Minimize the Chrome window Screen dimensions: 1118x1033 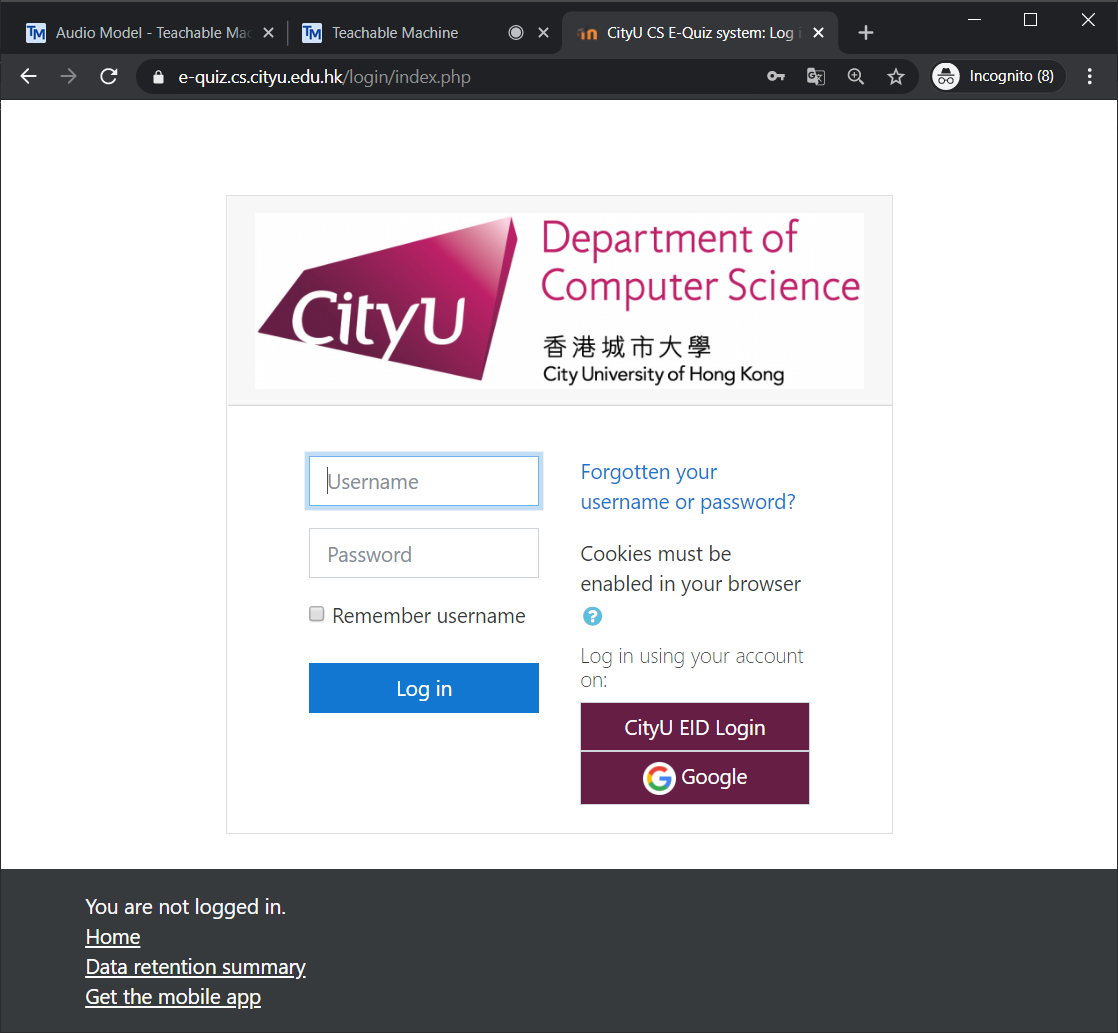[974, 20]
